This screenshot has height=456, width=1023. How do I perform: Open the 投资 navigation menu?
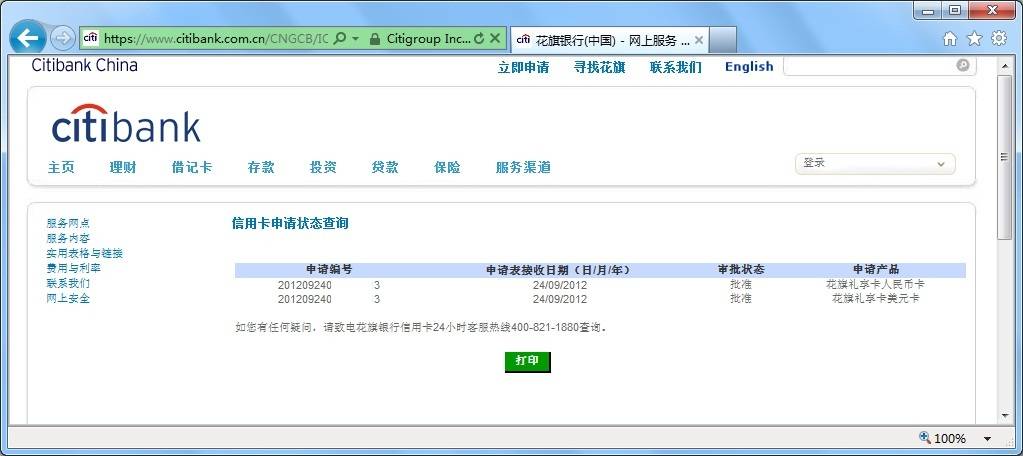point(323,168)
